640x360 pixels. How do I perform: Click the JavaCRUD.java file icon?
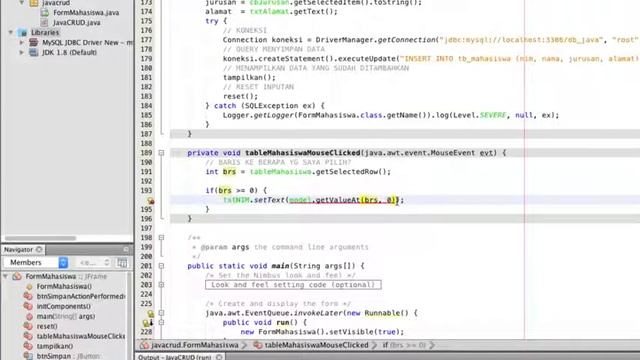click(x=45, y=22)
